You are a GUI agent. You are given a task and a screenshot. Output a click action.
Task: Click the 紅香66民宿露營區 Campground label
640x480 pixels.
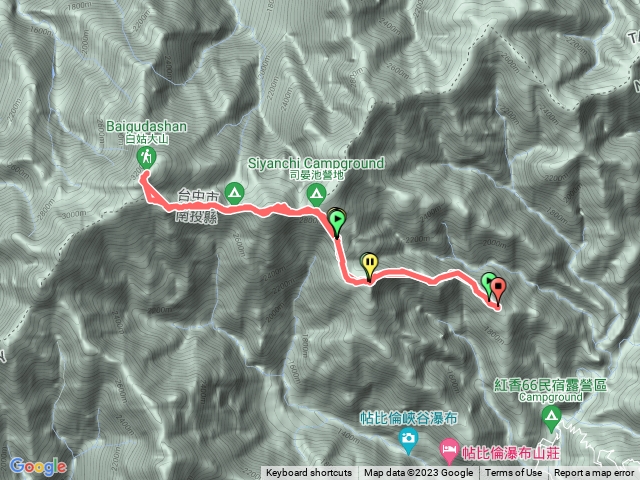pyautogui.click(x=551, y=390)
